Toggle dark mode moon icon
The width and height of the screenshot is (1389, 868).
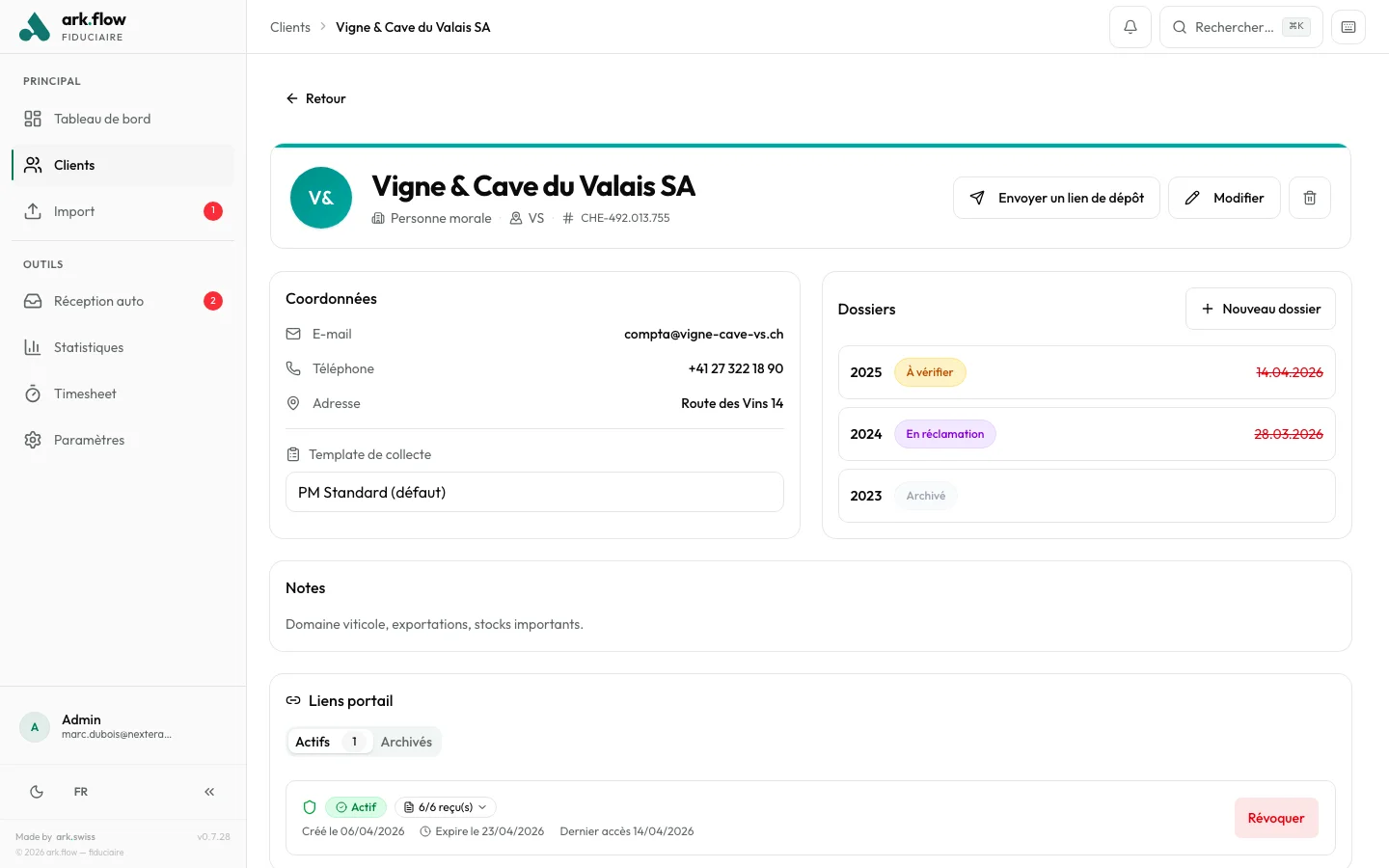coord(37,792)
